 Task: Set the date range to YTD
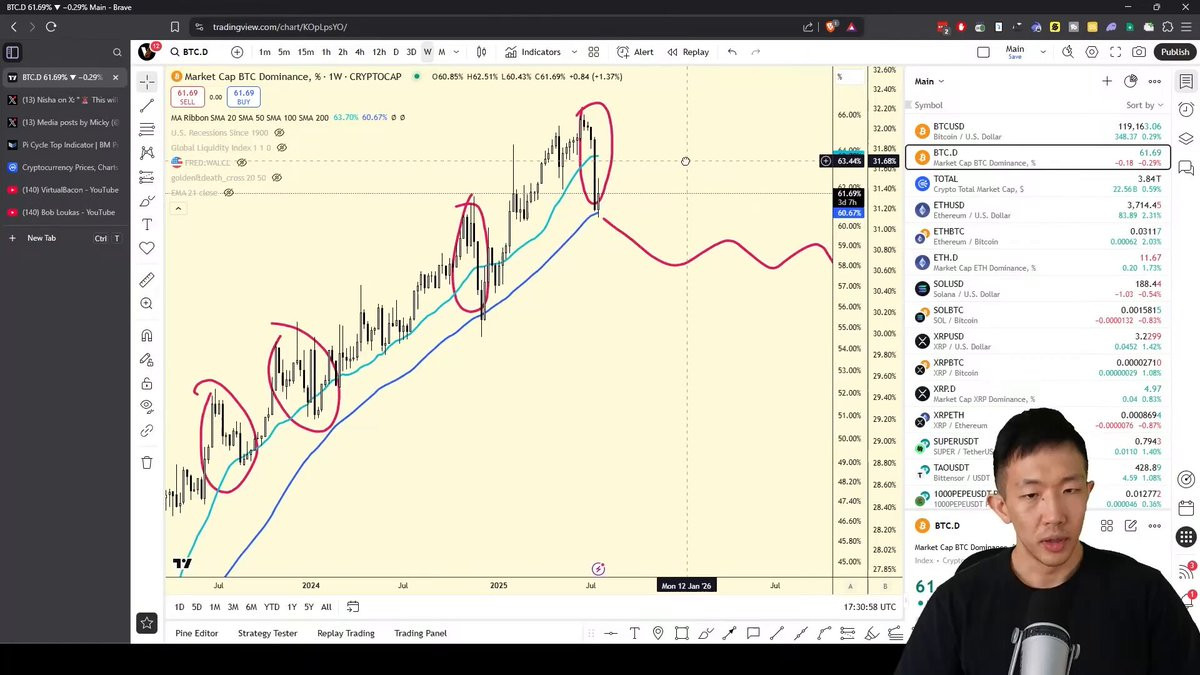[271, 607]
